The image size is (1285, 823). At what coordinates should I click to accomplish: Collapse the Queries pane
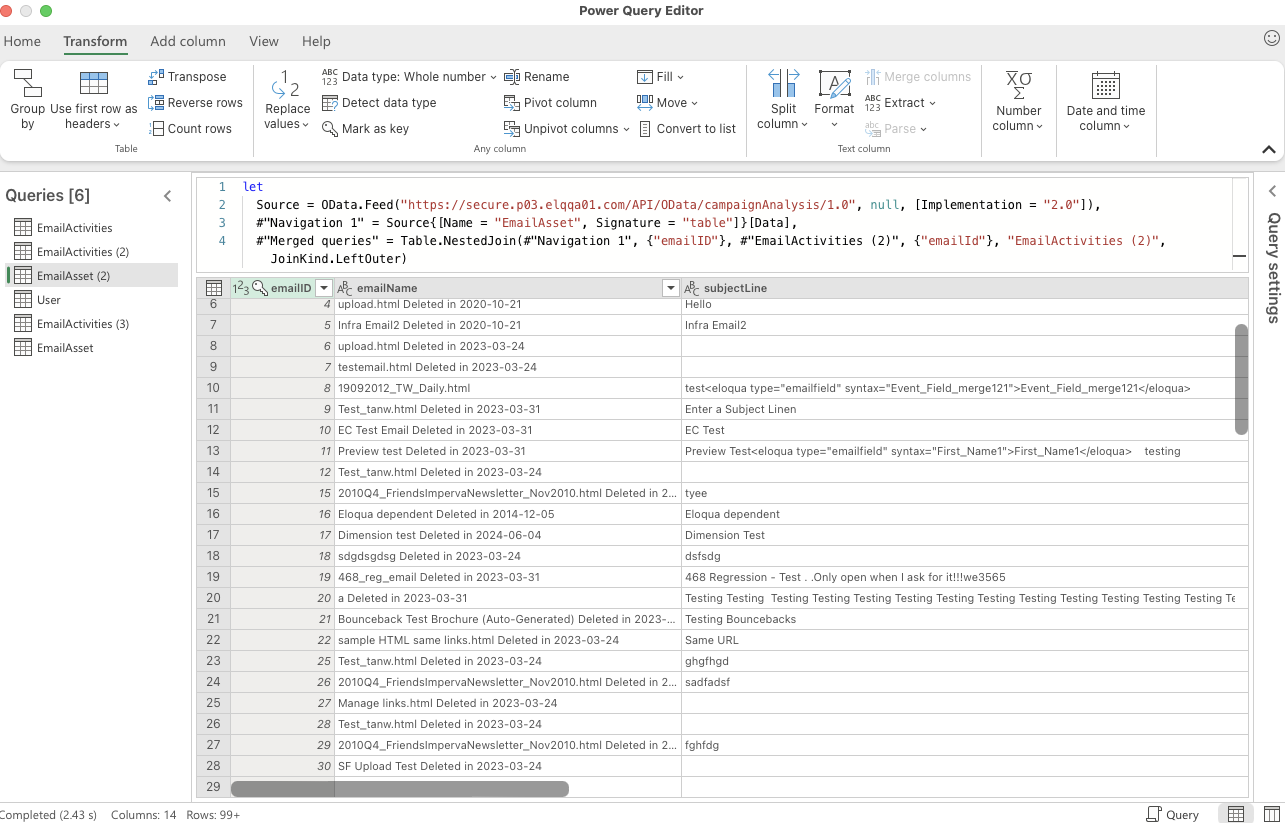pyautogui.click(x=168, y=196)
